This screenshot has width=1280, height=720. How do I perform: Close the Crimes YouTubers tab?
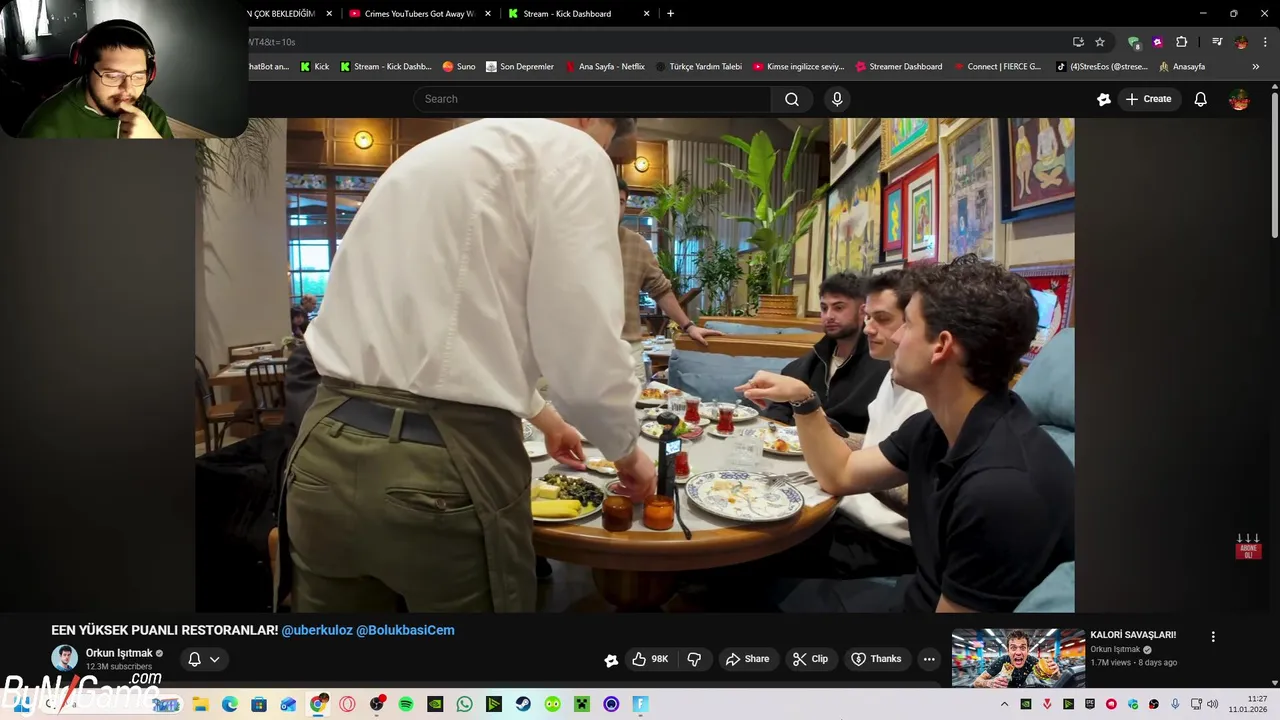pyautogui.click(x=488, y=14)
